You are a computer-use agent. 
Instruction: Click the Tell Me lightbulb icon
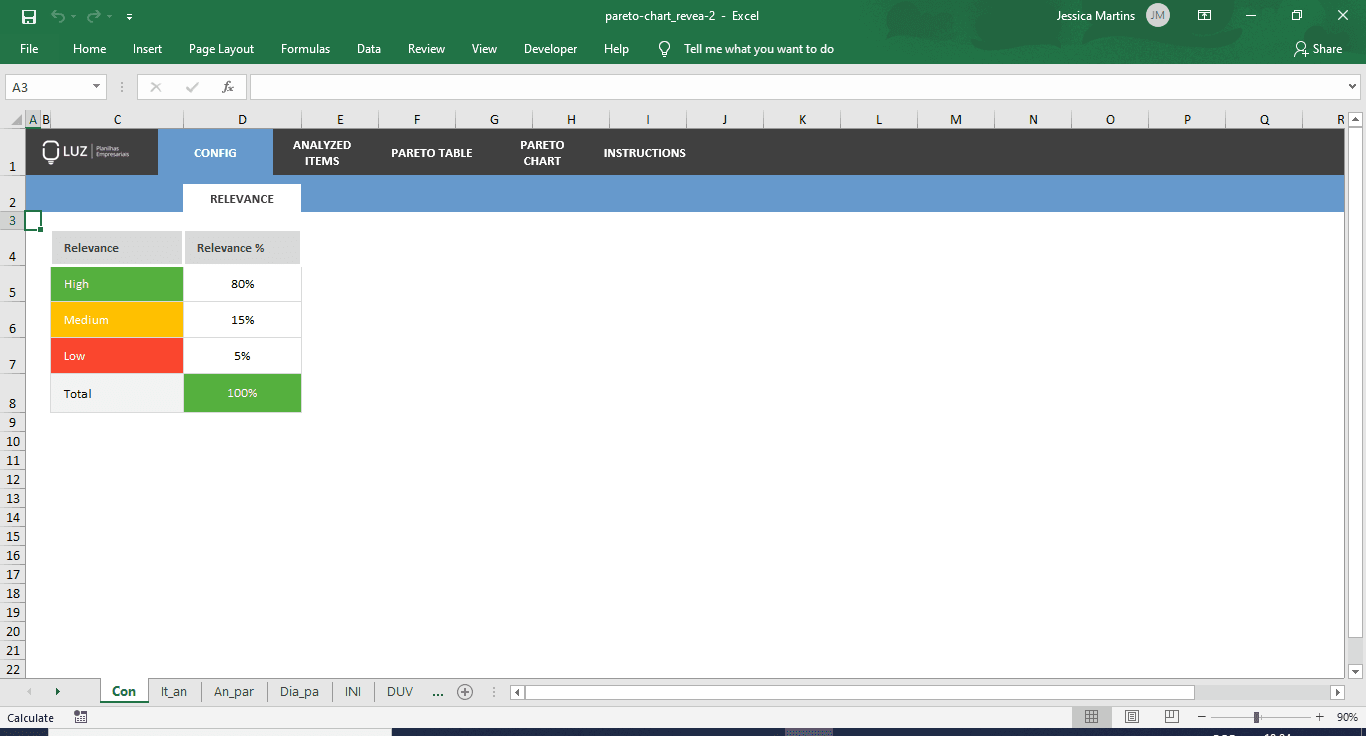tap(664, 48)
